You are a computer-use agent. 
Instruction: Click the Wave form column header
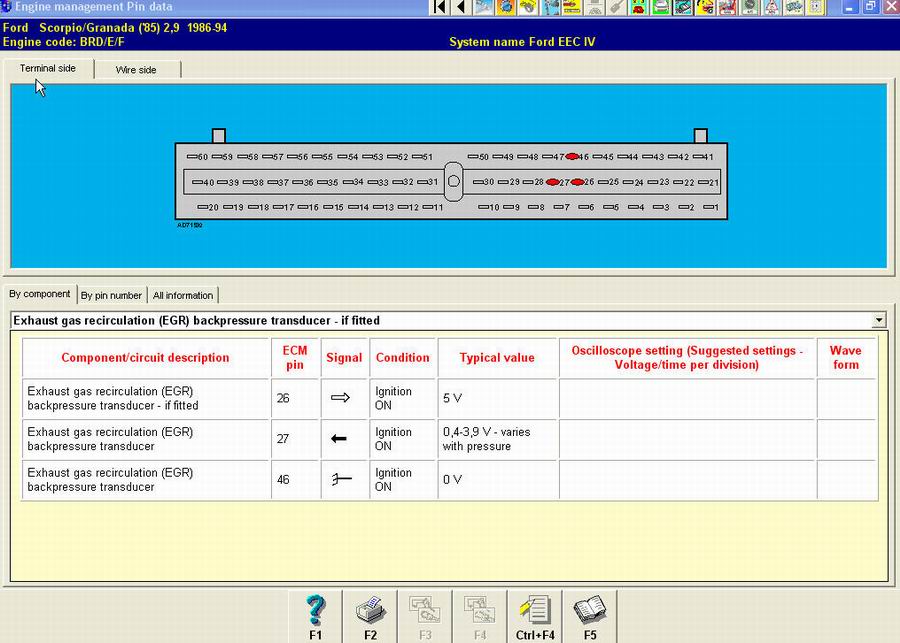tap(845, 358)
